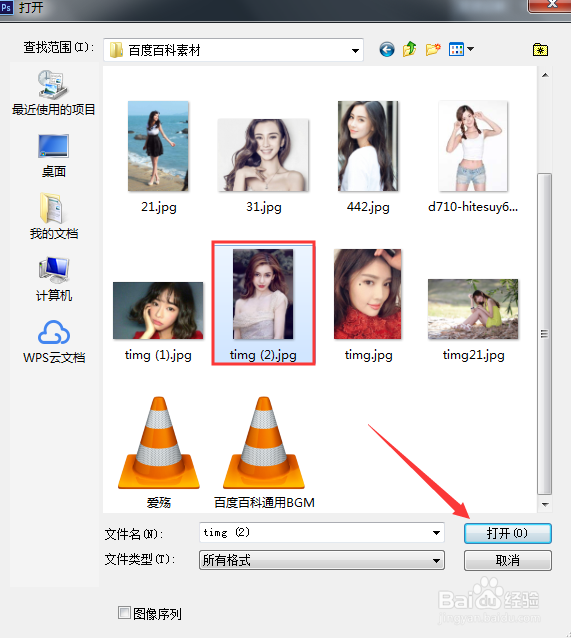Open WPS云文档 in the sidebar
This screenshot has width=571, height=638.
coord(54,341)
